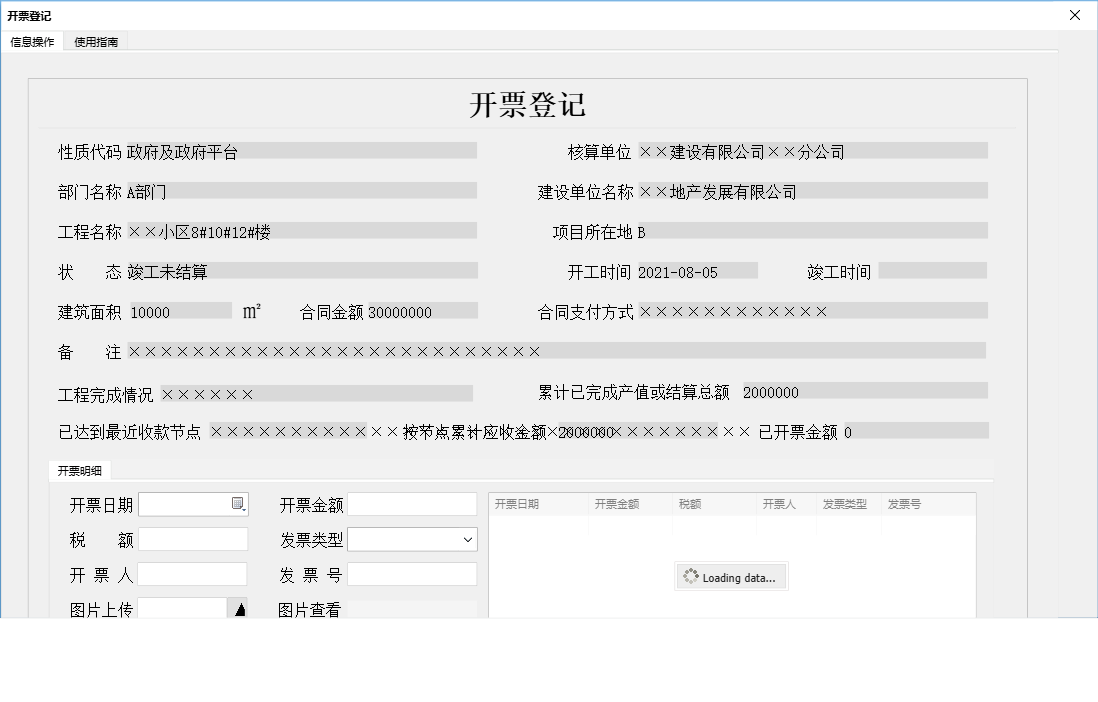Click the 税额 input field
Viewport: 1098px width, 702px height.
pyautogui.click(x=193, y=539)
